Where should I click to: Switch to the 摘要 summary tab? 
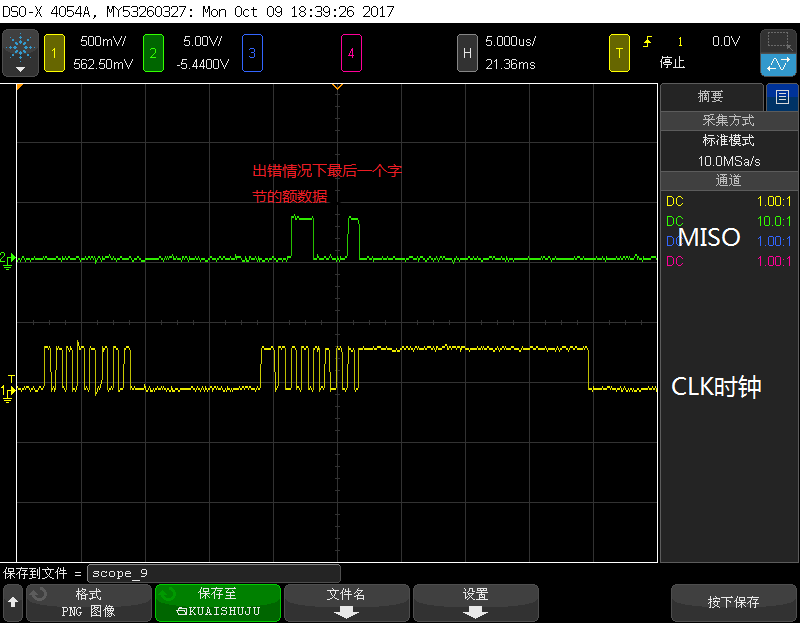pyautogui.click(x=711, y=97)
